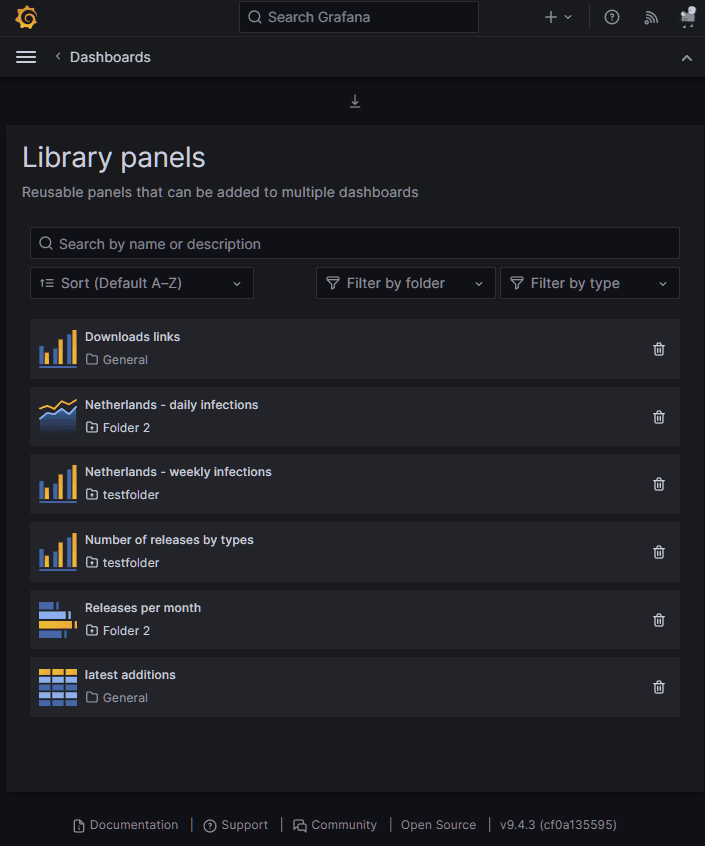Delete the Releases per month panel

(658, 620)
